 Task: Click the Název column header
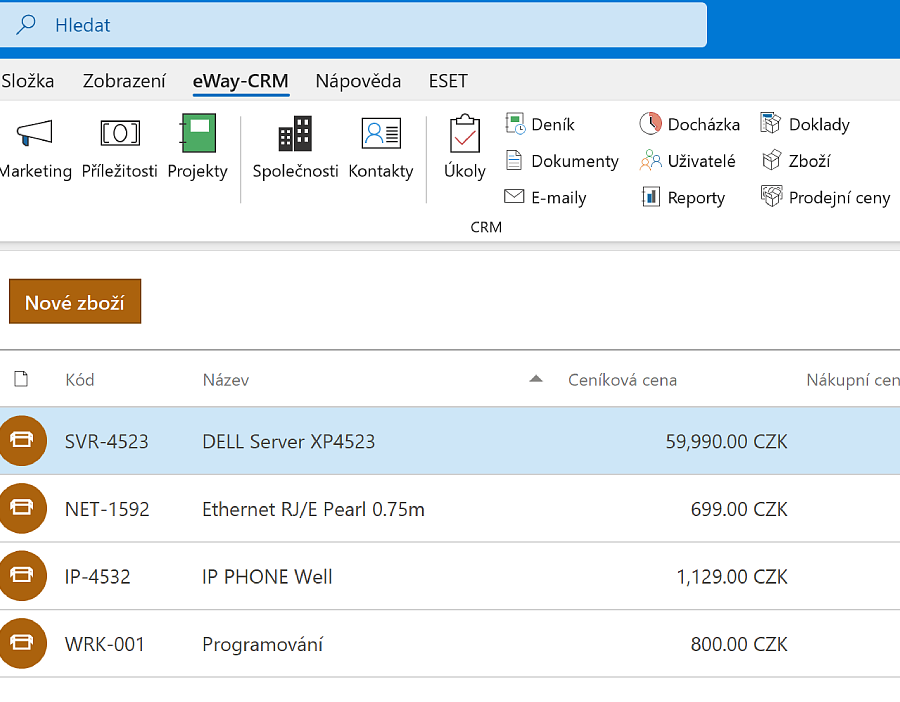pos(226,380)
